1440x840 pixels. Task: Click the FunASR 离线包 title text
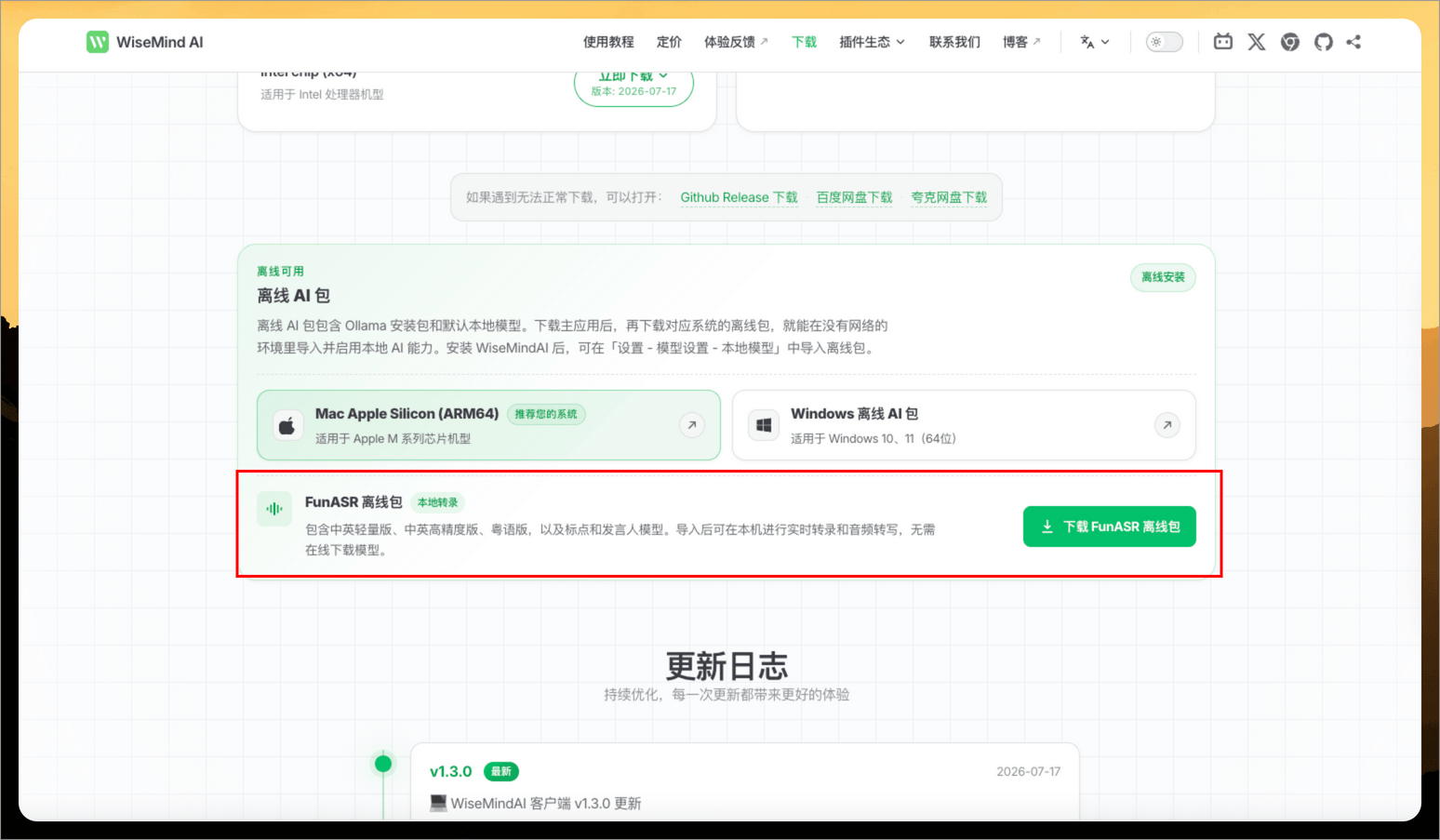[x=353, y=502]
